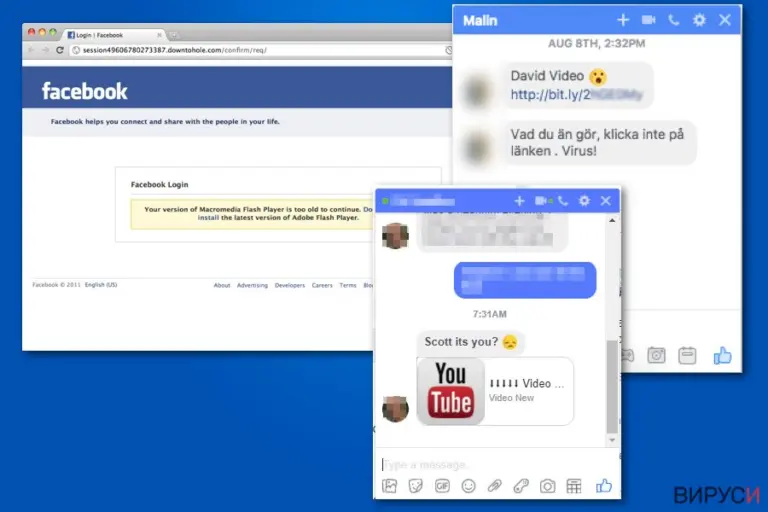Viewport: 768px width, 512px height.
Task: Open GIF picker in front chat
Action: (442, 486)
